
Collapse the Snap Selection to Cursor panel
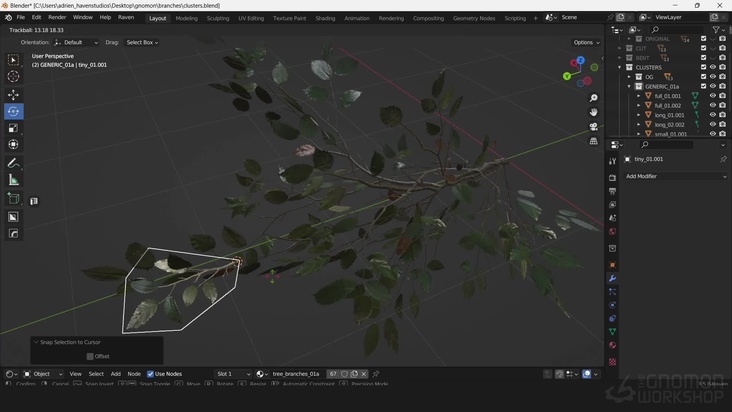[x=36, y=342]
